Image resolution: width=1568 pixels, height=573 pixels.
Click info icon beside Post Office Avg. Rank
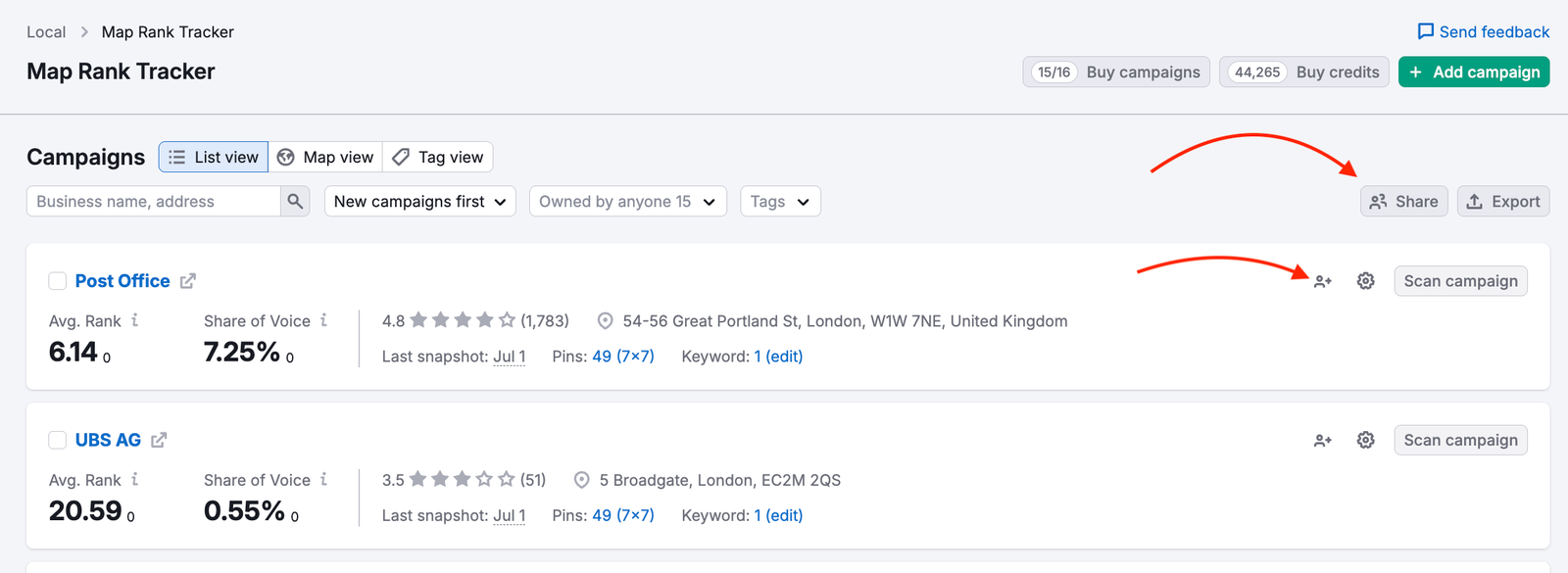click(x=135, y=320)
